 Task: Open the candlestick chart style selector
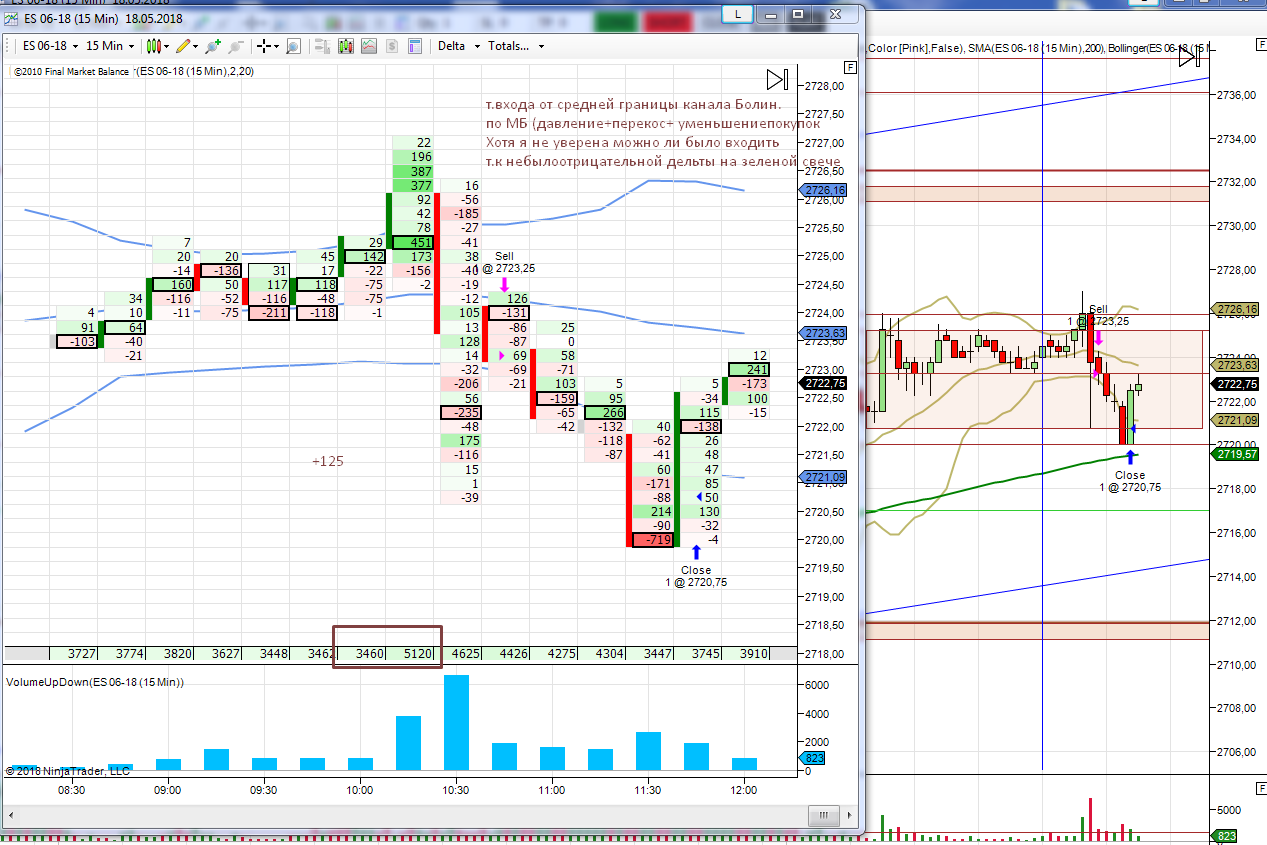(x=153, y=46)
